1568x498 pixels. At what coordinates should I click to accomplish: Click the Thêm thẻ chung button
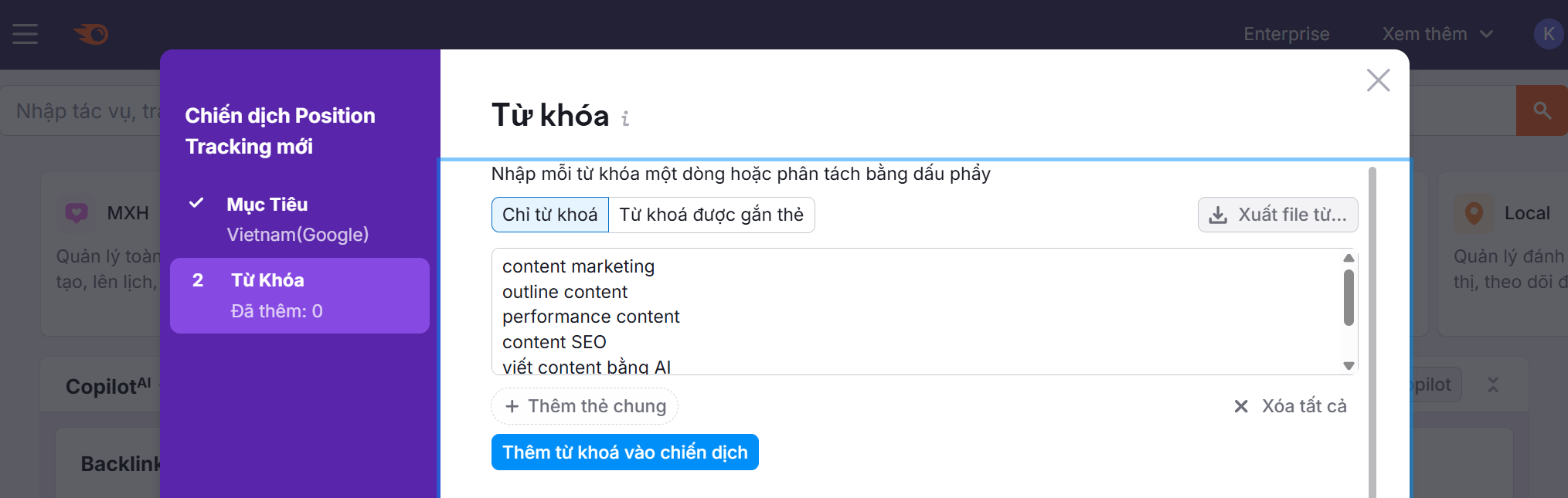tap(584, 405)
